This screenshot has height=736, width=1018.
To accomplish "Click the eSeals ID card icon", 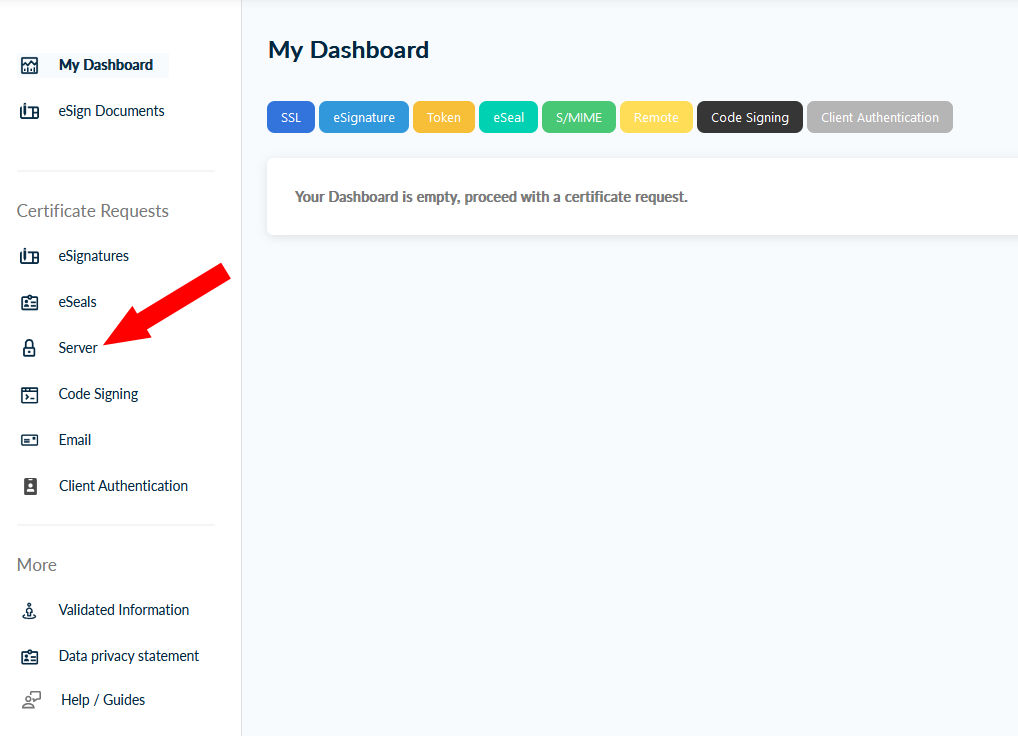I will click(x=29, y=302).
